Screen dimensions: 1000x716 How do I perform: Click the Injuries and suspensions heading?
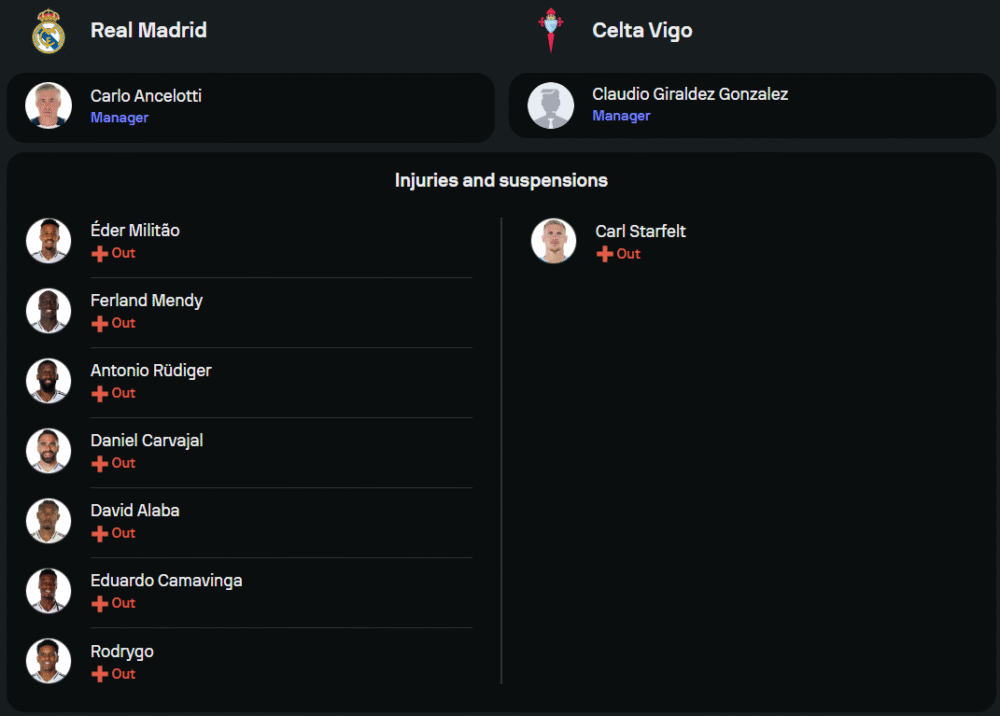[x=501, y=180]
